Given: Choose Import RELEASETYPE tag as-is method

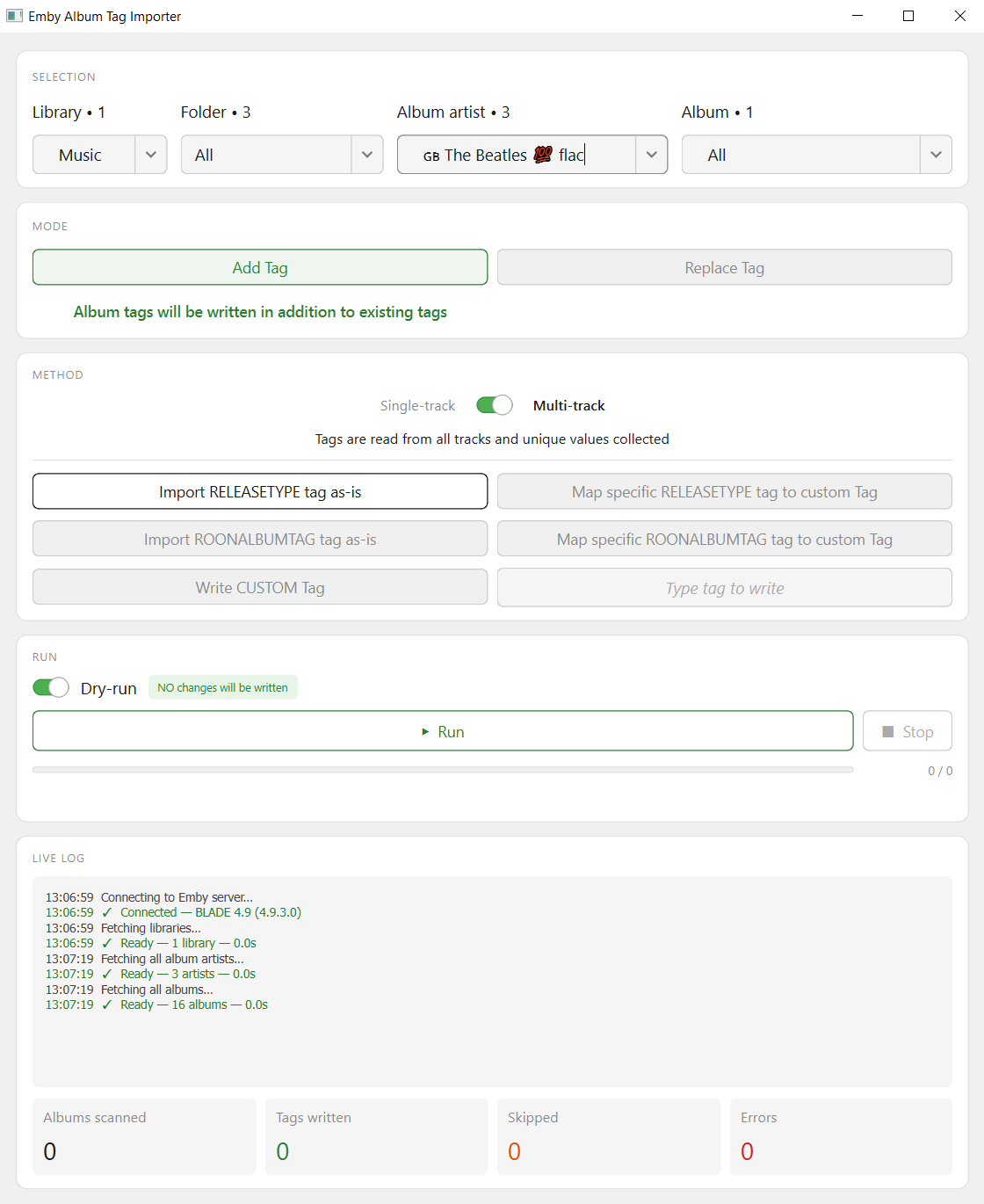Looking at the screenshot, I should pos(260,491).
